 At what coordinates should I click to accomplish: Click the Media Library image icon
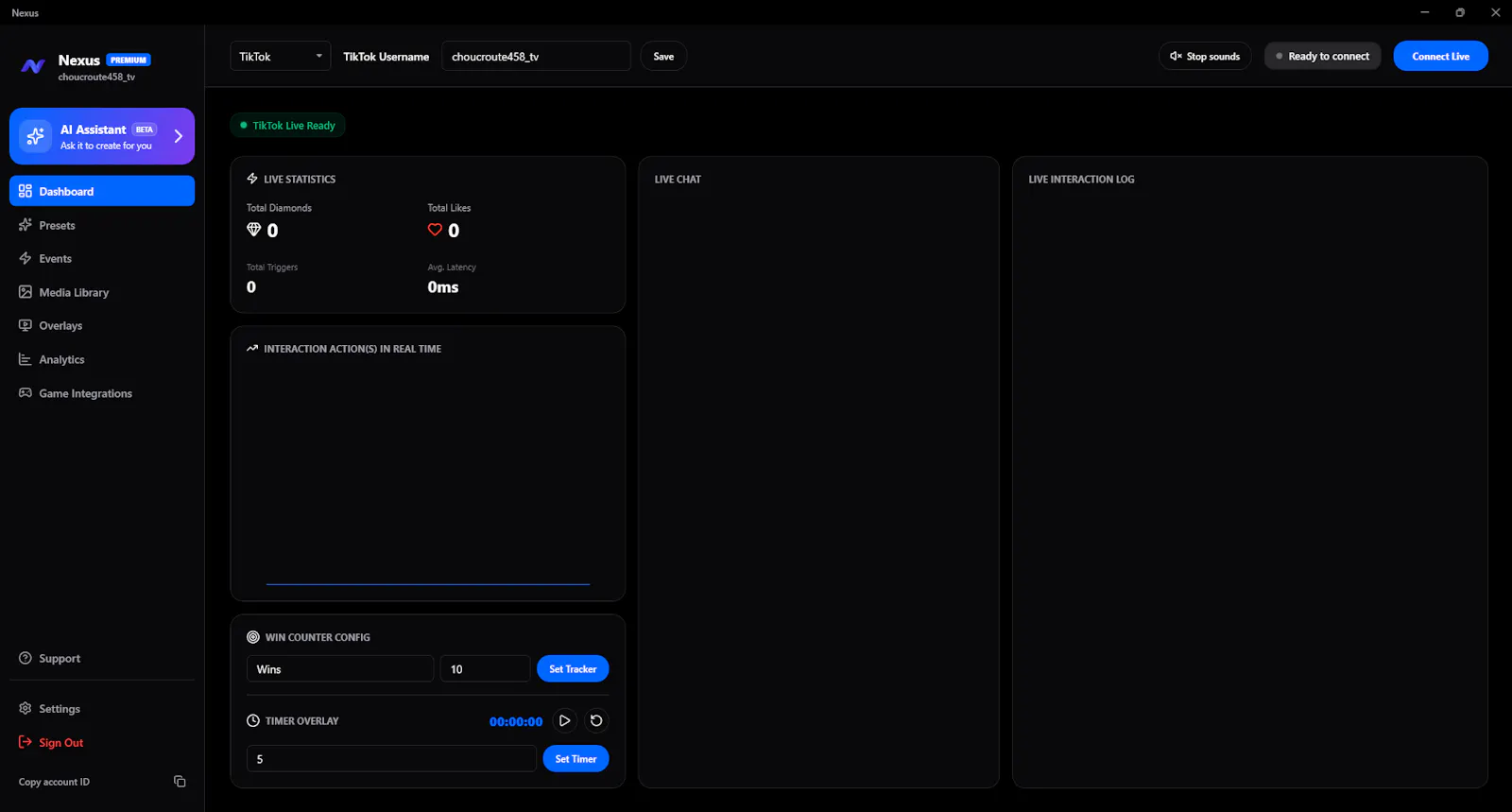click(26, 292)
